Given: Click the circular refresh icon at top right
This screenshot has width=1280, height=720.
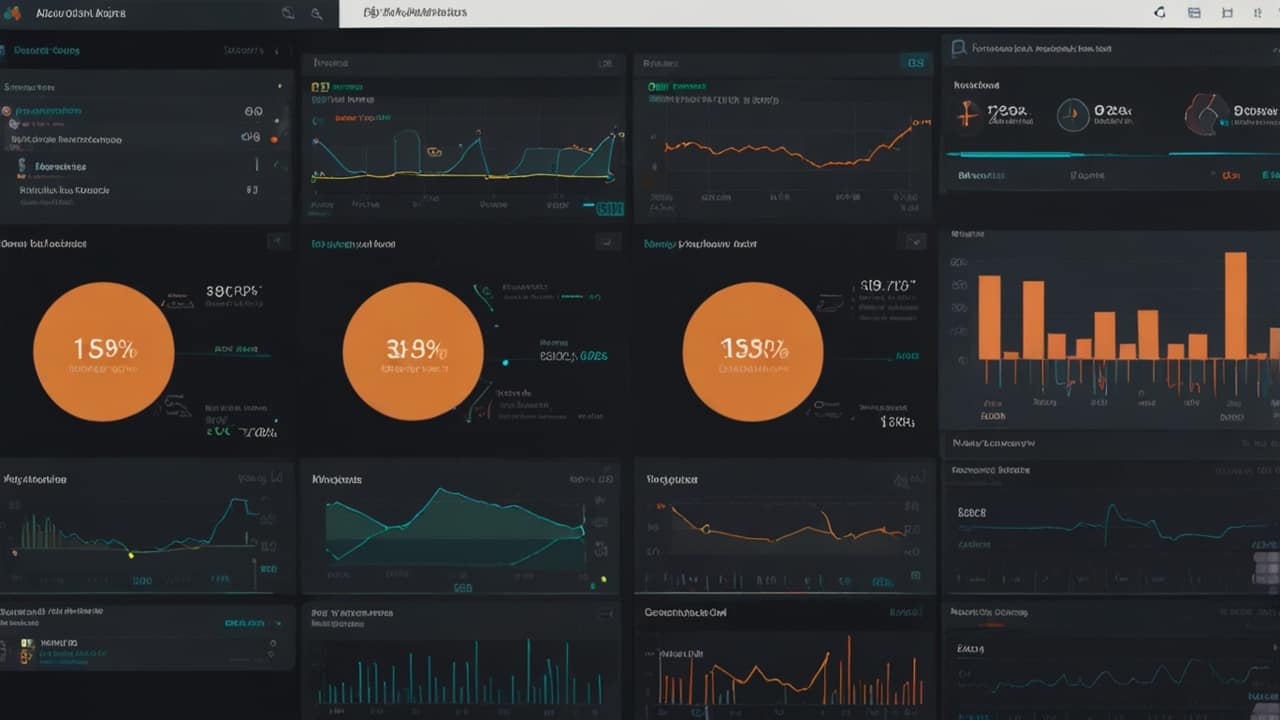Looking at the screenshot, I should pos(1159,13).
